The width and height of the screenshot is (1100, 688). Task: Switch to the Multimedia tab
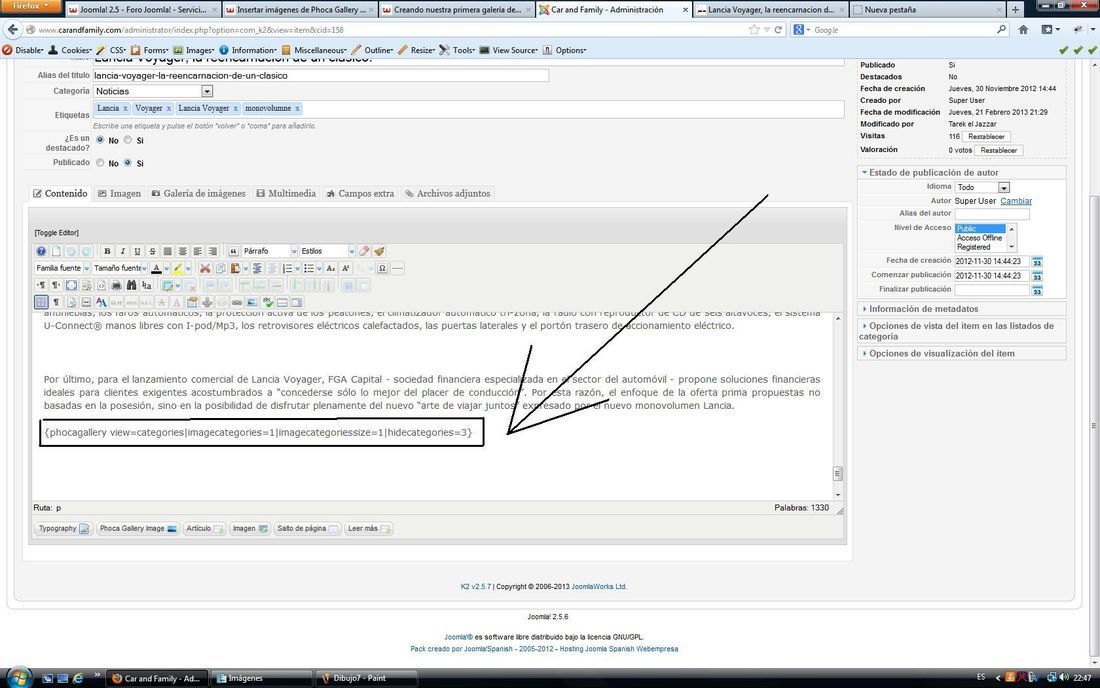pos(286,194)
